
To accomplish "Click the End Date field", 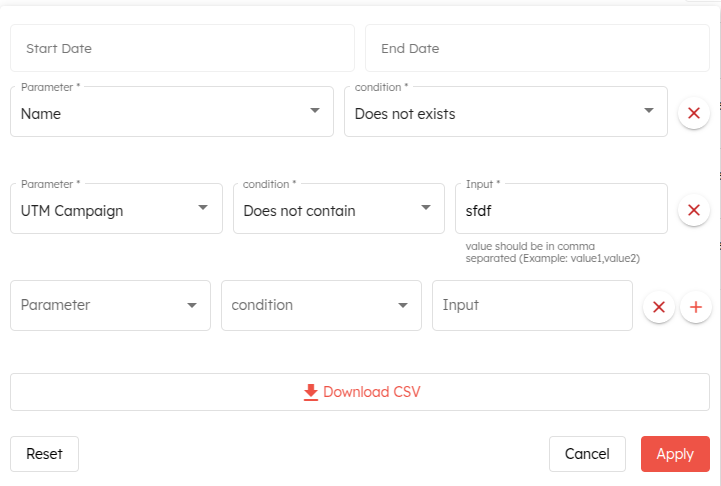I will coord(539,48).
